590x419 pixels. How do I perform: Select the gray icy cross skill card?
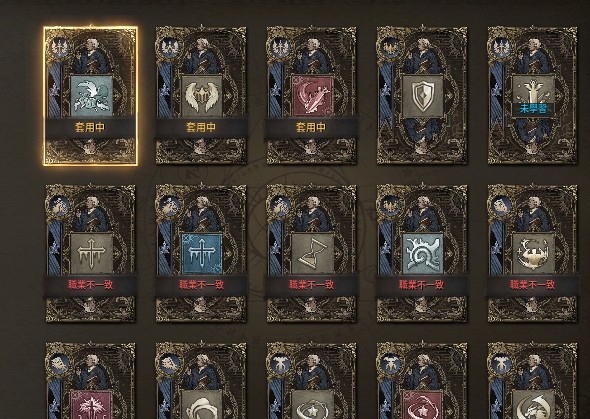point(90,253)
